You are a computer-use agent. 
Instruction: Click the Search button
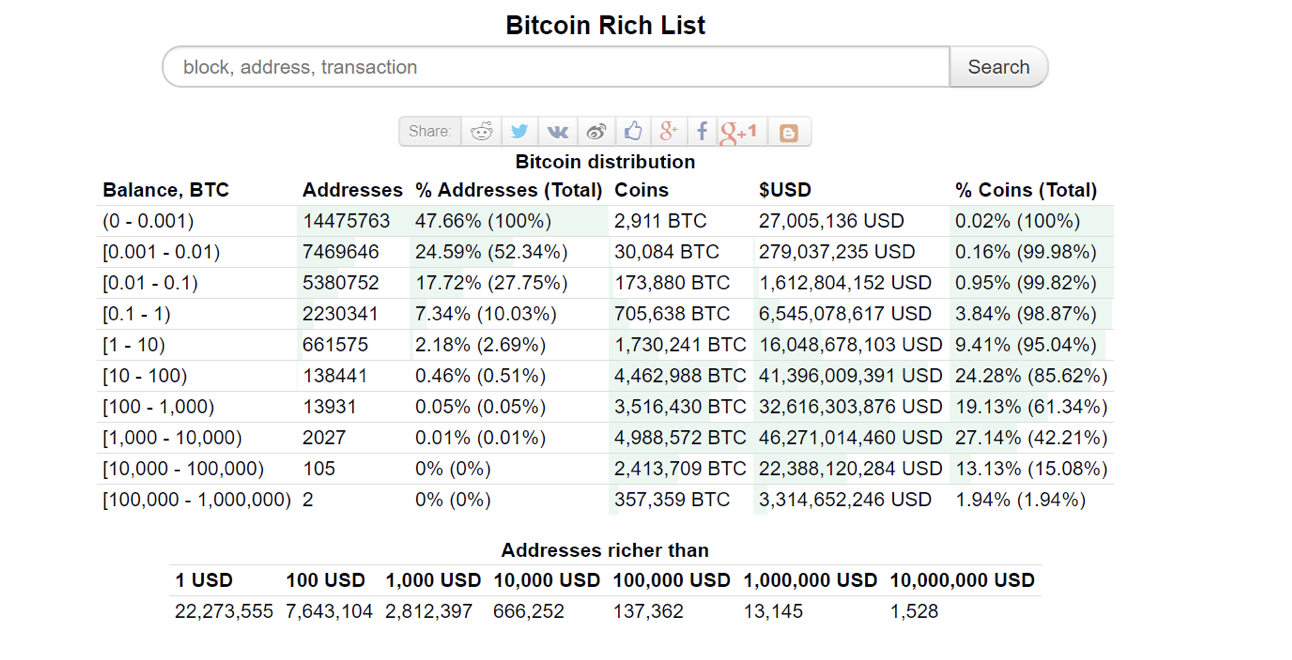point(998,66)
